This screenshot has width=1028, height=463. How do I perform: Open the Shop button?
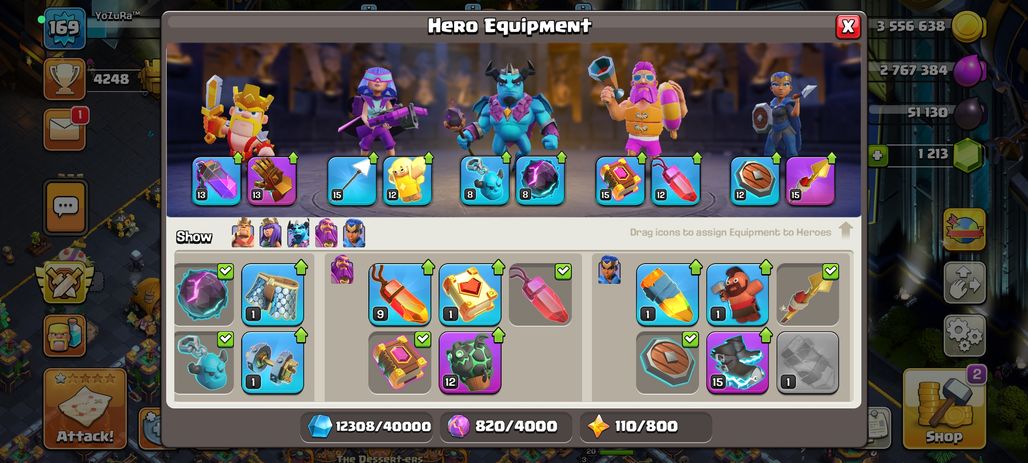click(x=944, y=409)
